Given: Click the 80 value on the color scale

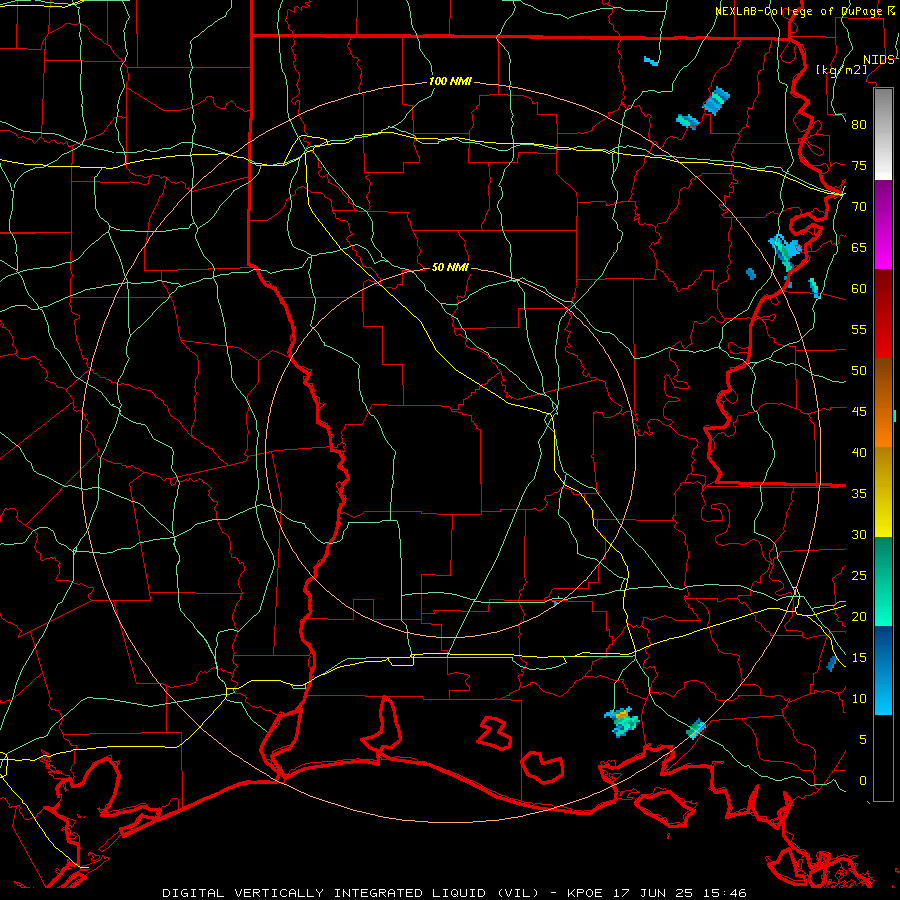Looking at the screenshot, I should click(x=859, y=125).
